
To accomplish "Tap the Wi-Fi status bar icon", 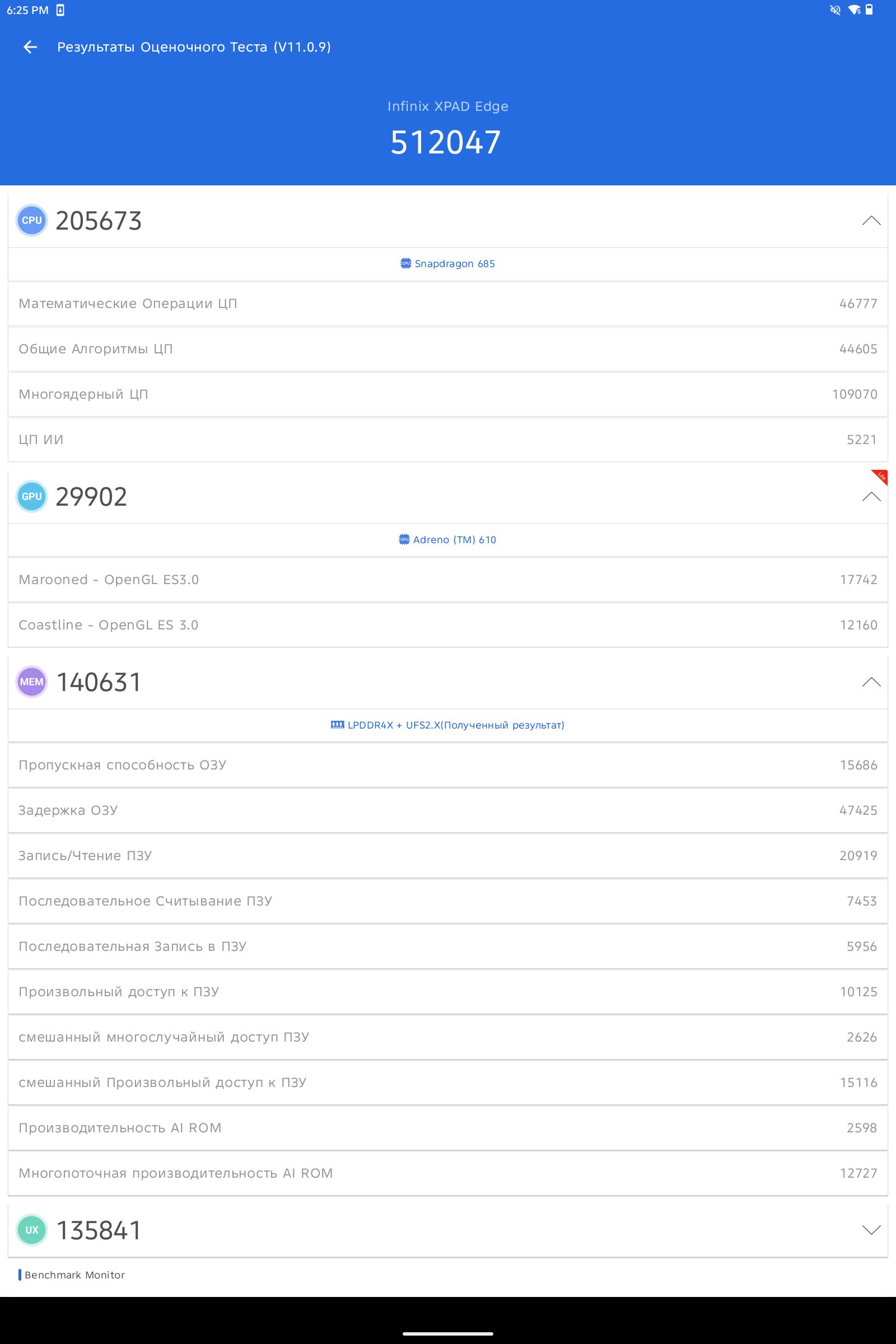I will (x=855, y=10).
